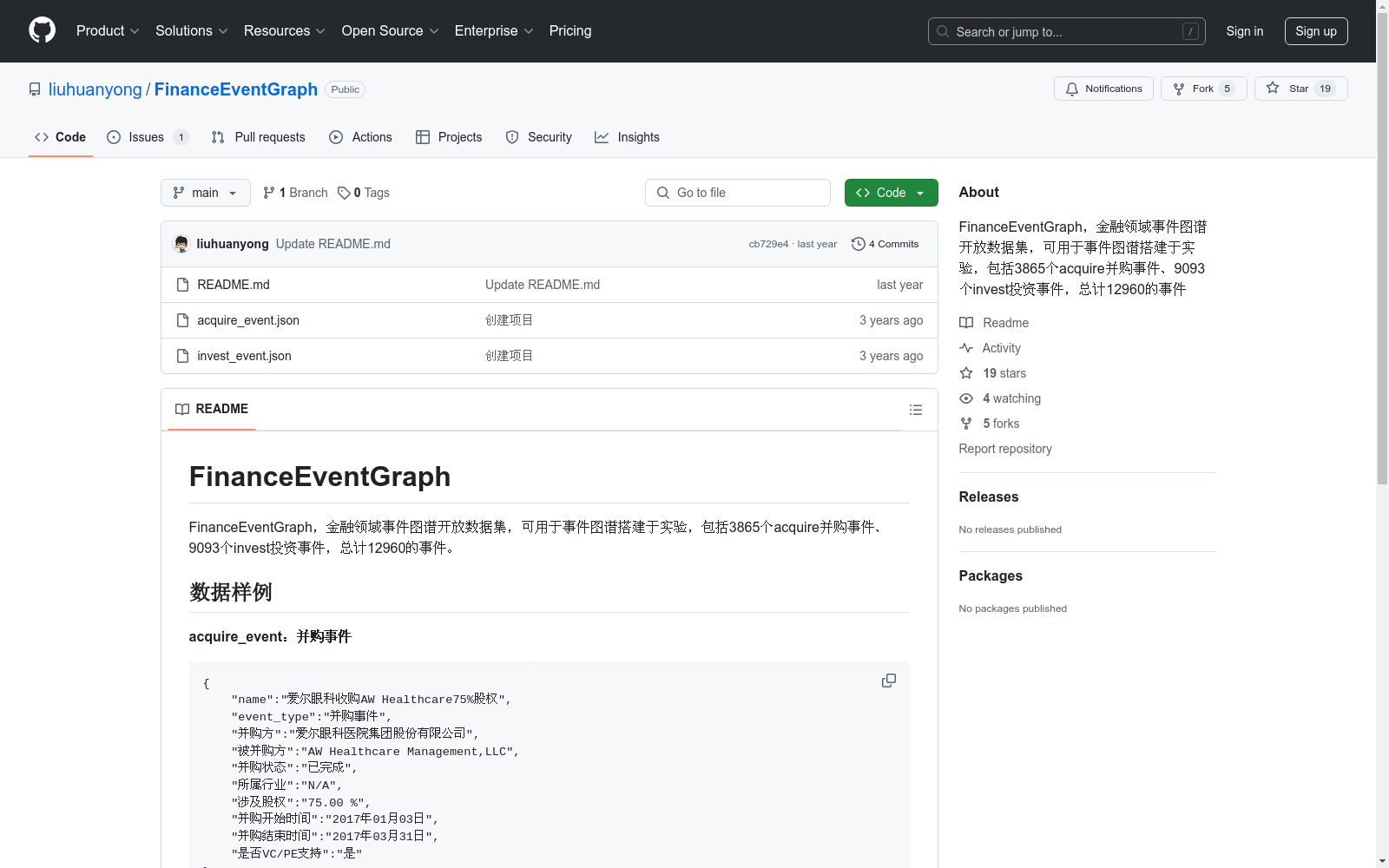Click the invest_event.json file icon

[x=182, y=356]
